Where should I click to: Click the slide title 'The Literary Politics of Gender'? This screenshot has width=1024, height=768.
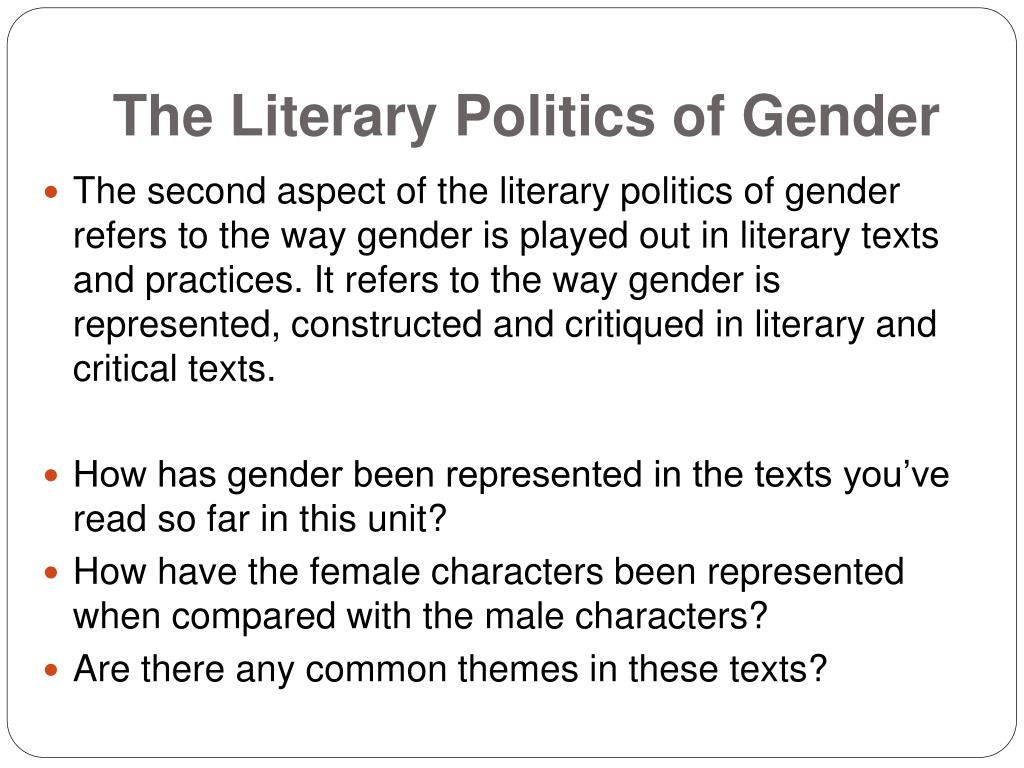coord(526,116)
